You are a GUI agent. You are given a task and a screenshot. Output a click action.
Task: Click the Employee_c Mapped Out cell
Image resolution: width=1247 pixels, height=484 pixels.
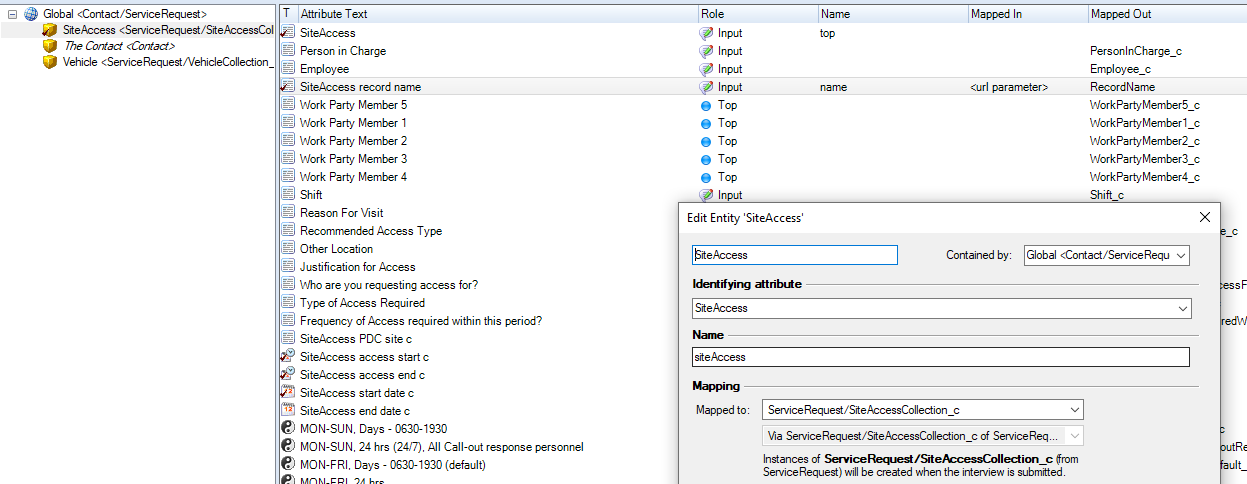(1120, 69)
